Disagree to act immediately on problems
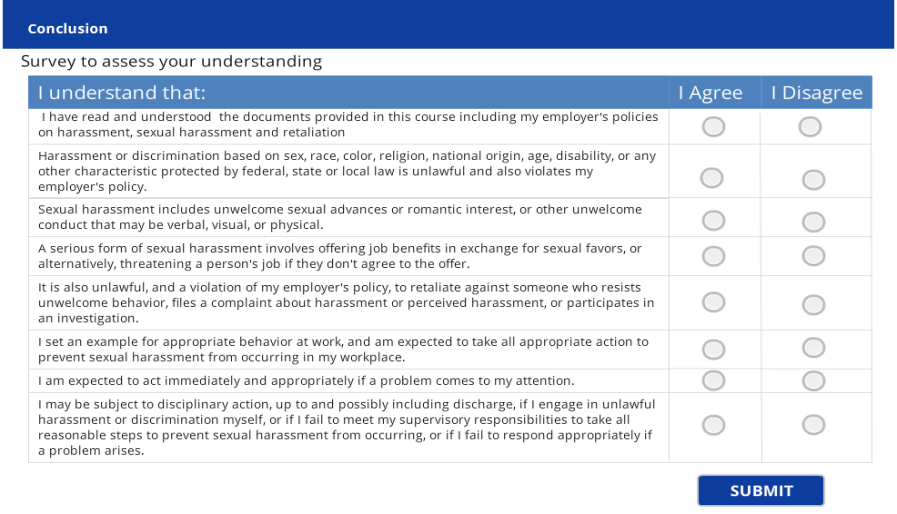 point(813,380)
